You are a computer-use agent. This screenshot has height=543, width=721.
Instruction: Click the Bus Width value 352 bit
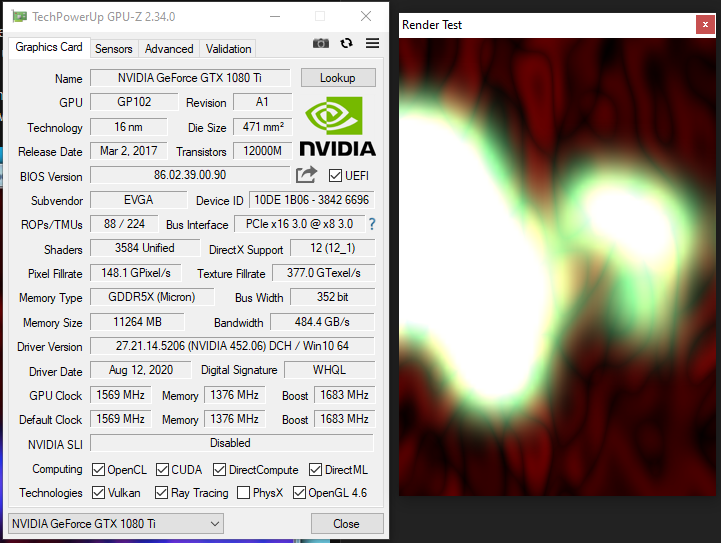pyautogui.click(x=332, y=297)
